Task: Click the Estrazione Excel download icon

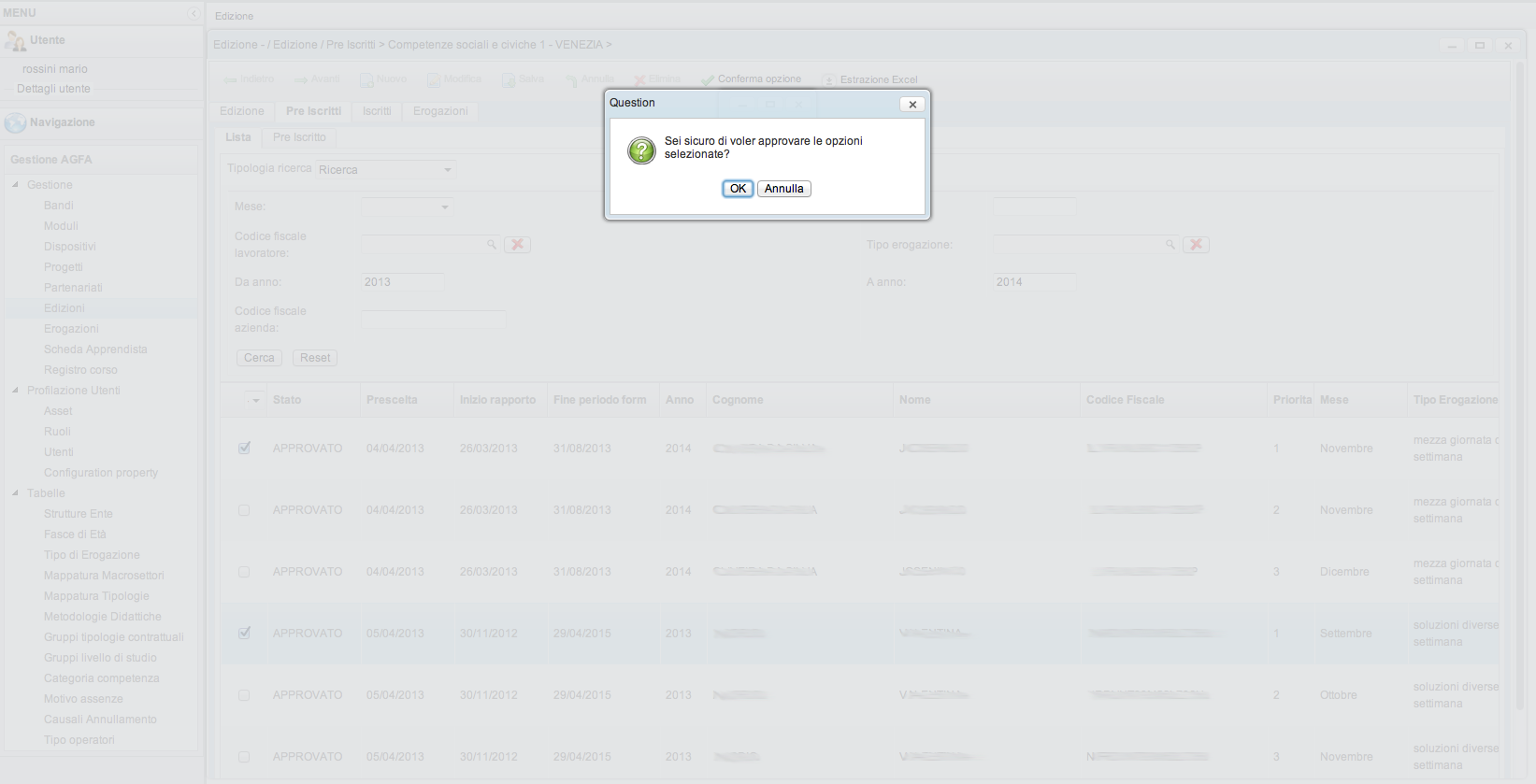Action: point(829,80)
